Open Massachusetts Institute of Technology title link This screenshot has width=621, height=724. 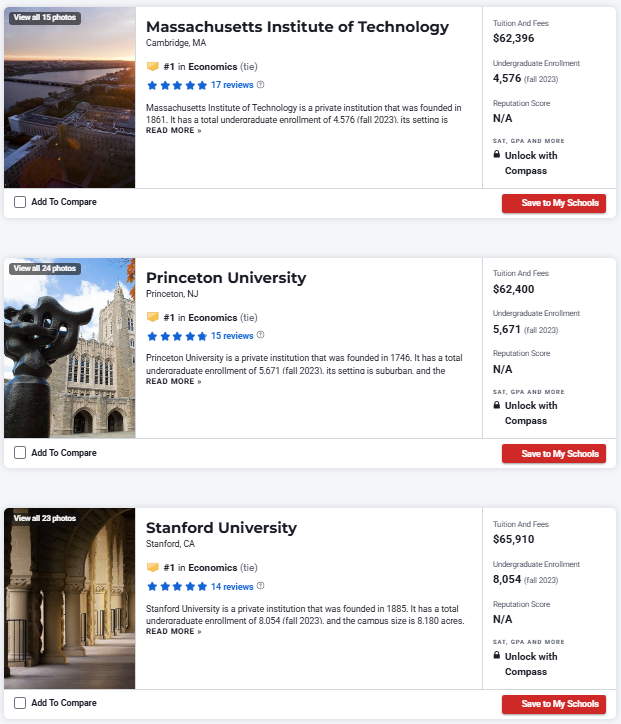pyautogui.click(x=297, y=27)
